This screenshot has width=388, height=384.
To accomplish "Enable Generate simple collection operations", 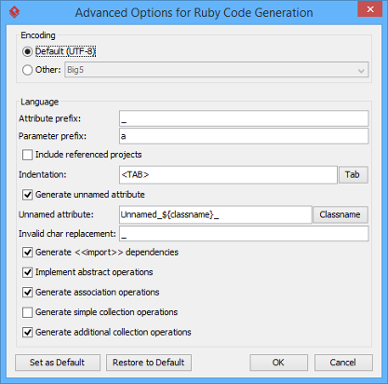I will coord(27,312).
